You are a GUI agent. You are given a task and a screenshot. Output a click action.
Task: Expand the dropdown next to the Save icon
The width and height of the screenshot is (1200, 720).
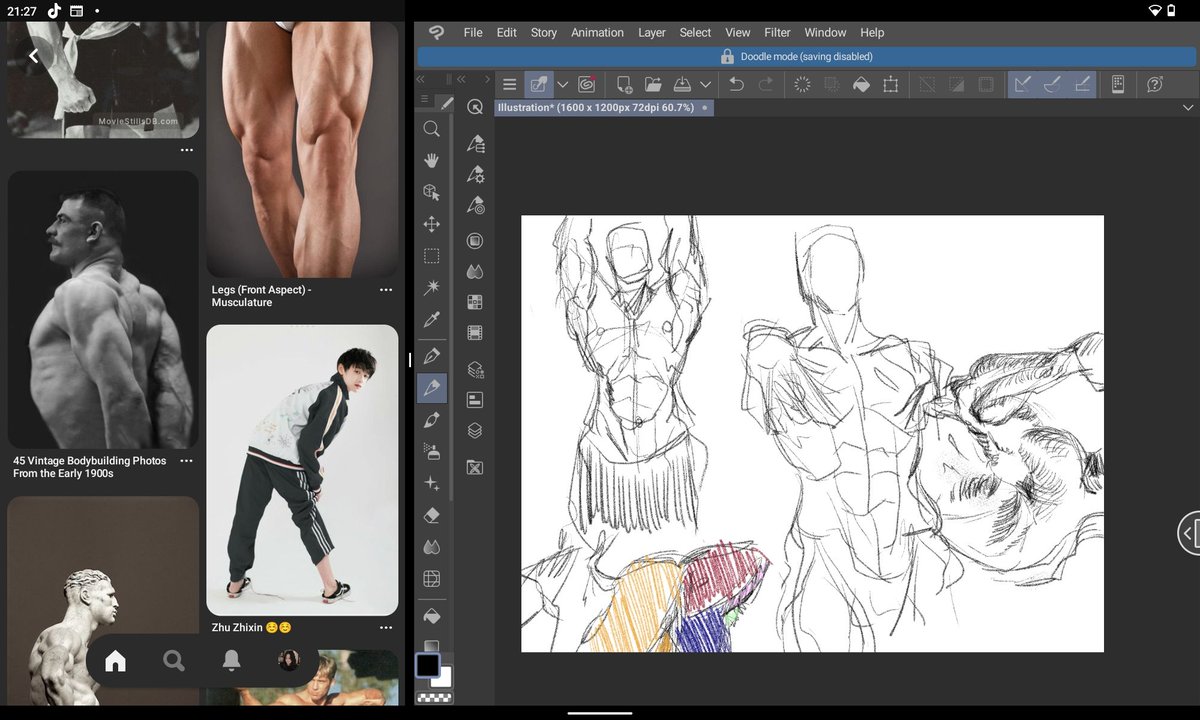click(x=705, y=85)
